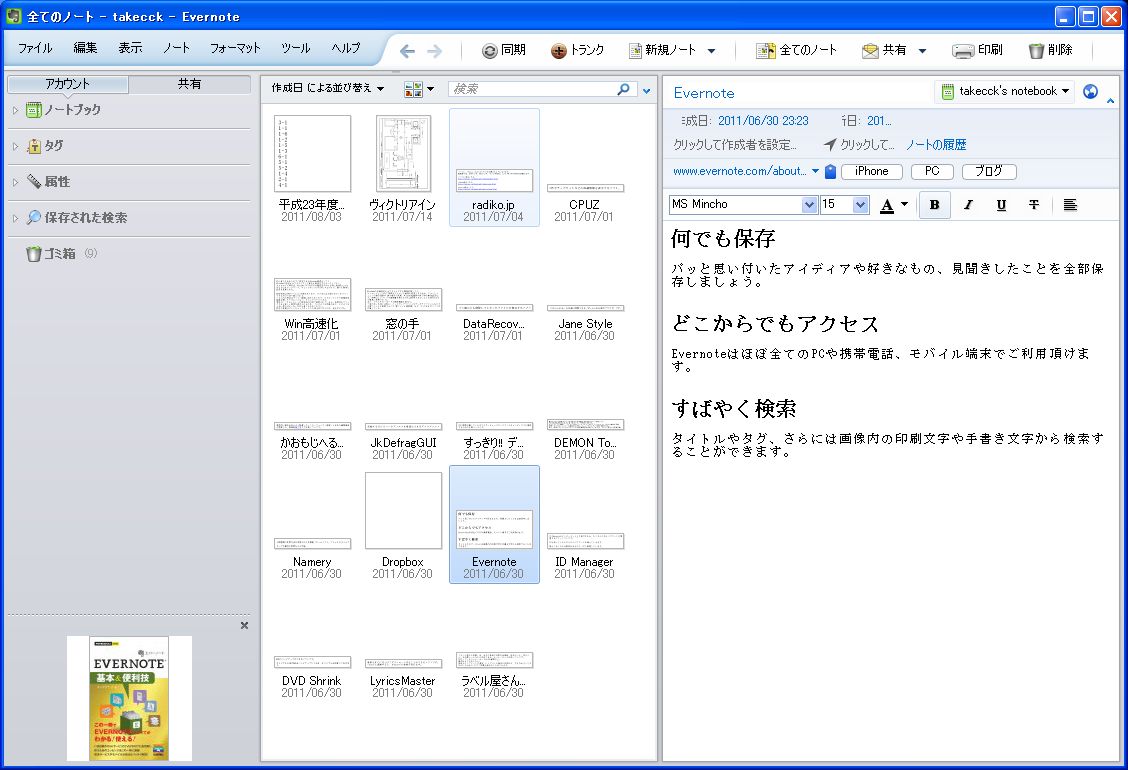Go back with the left arrow
This screenshot has height=770, width=1128.
click(407, 50)
